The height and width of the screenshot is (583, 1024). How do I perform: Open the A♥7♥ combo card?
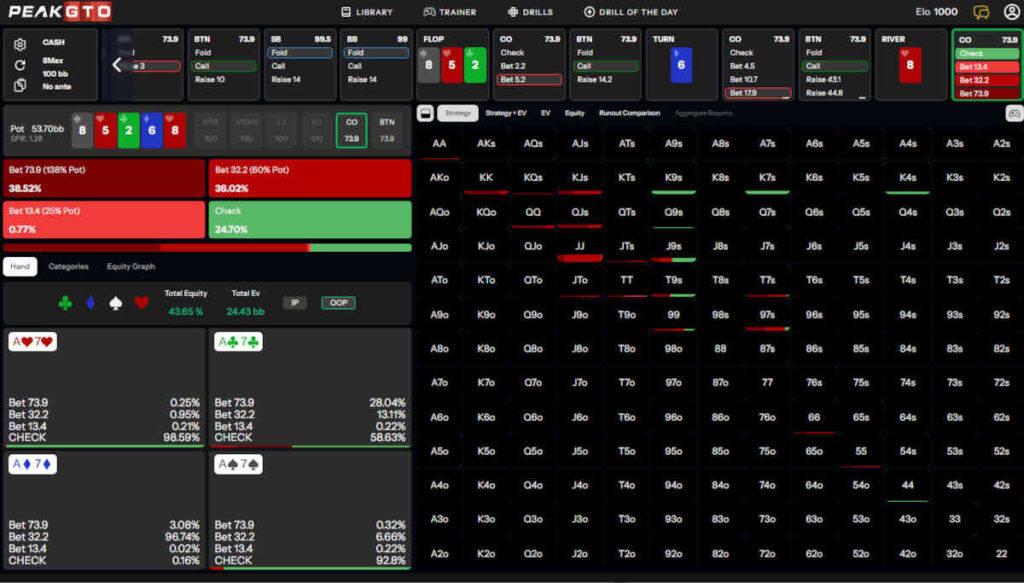pos(104,388)
